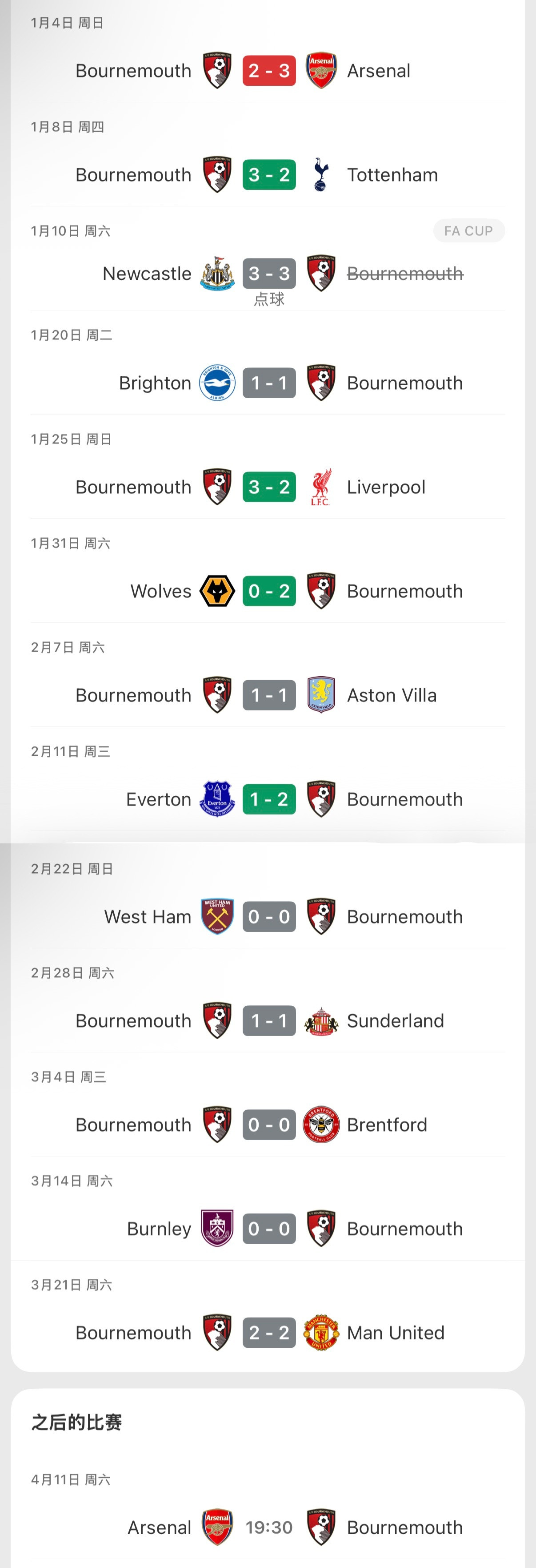Click the Burnley club crest
Image resolution: width=536 pixels, height=1568 pixels.
[217, 1229]
